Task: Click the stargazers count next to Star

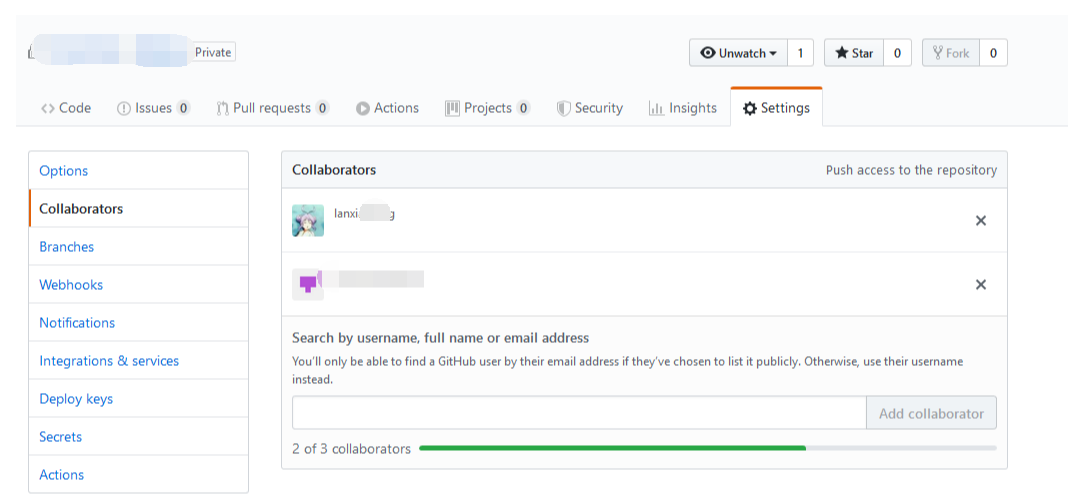Action: pyautogui.click(x=897, y=52)
